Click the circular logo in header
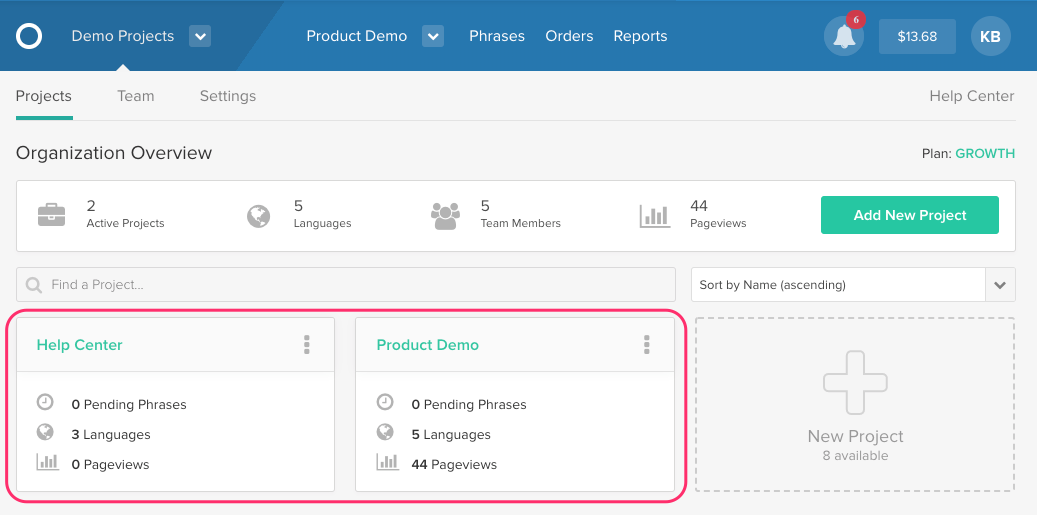1037x515 pixels. click(x=29, y=36)
